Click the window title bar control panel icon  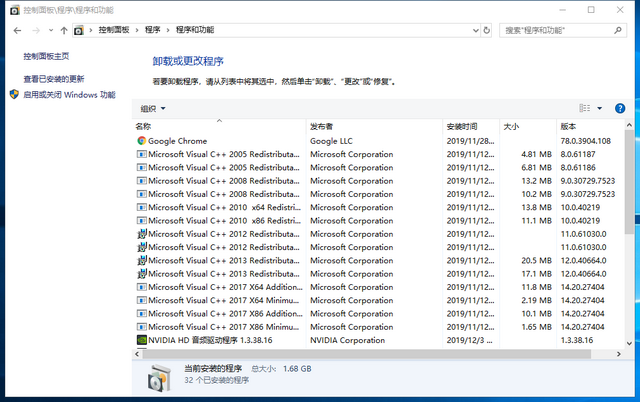click(x=15, y=10)
